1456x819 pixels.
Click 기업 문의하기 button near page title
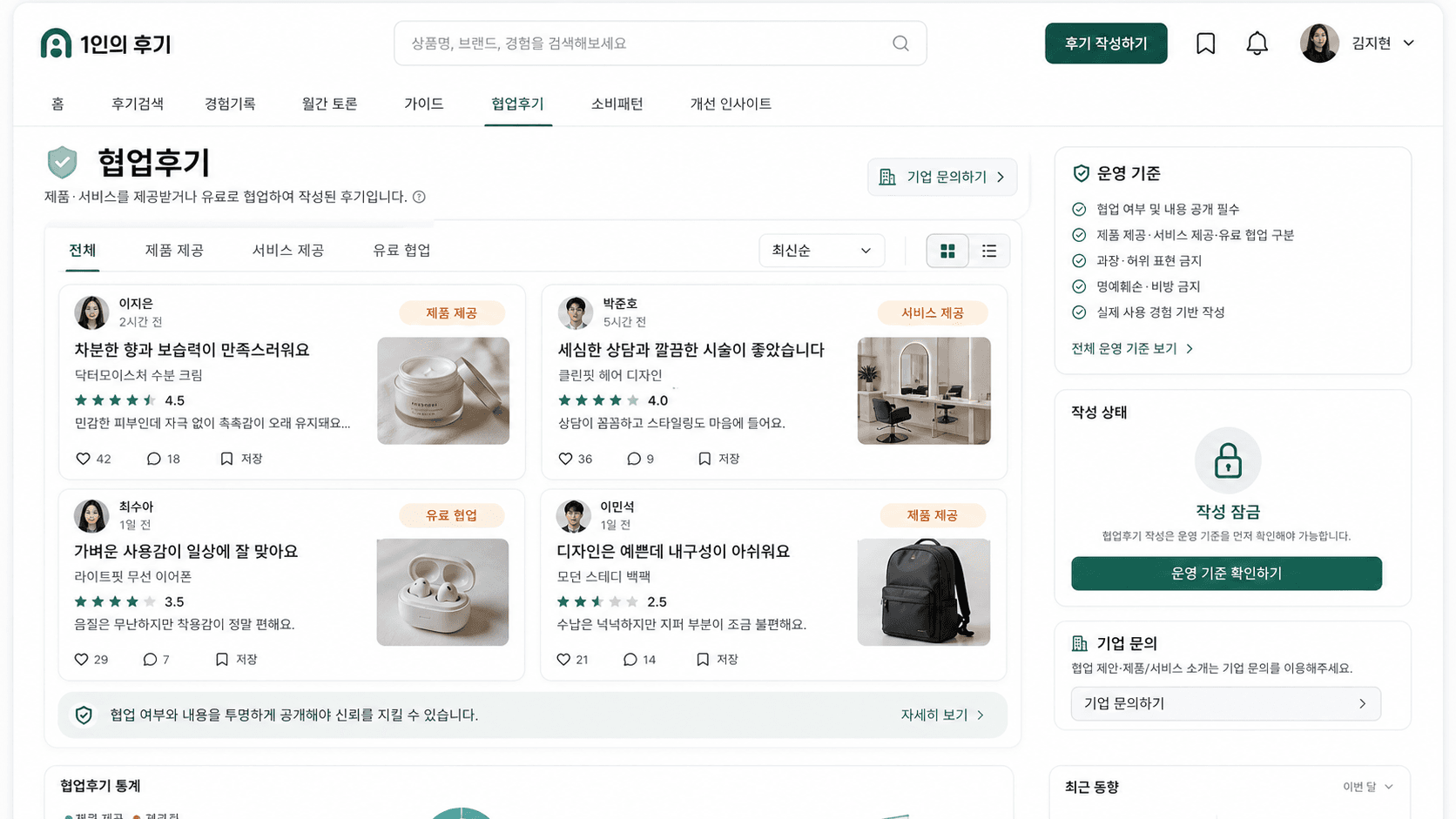click(941, 177)
